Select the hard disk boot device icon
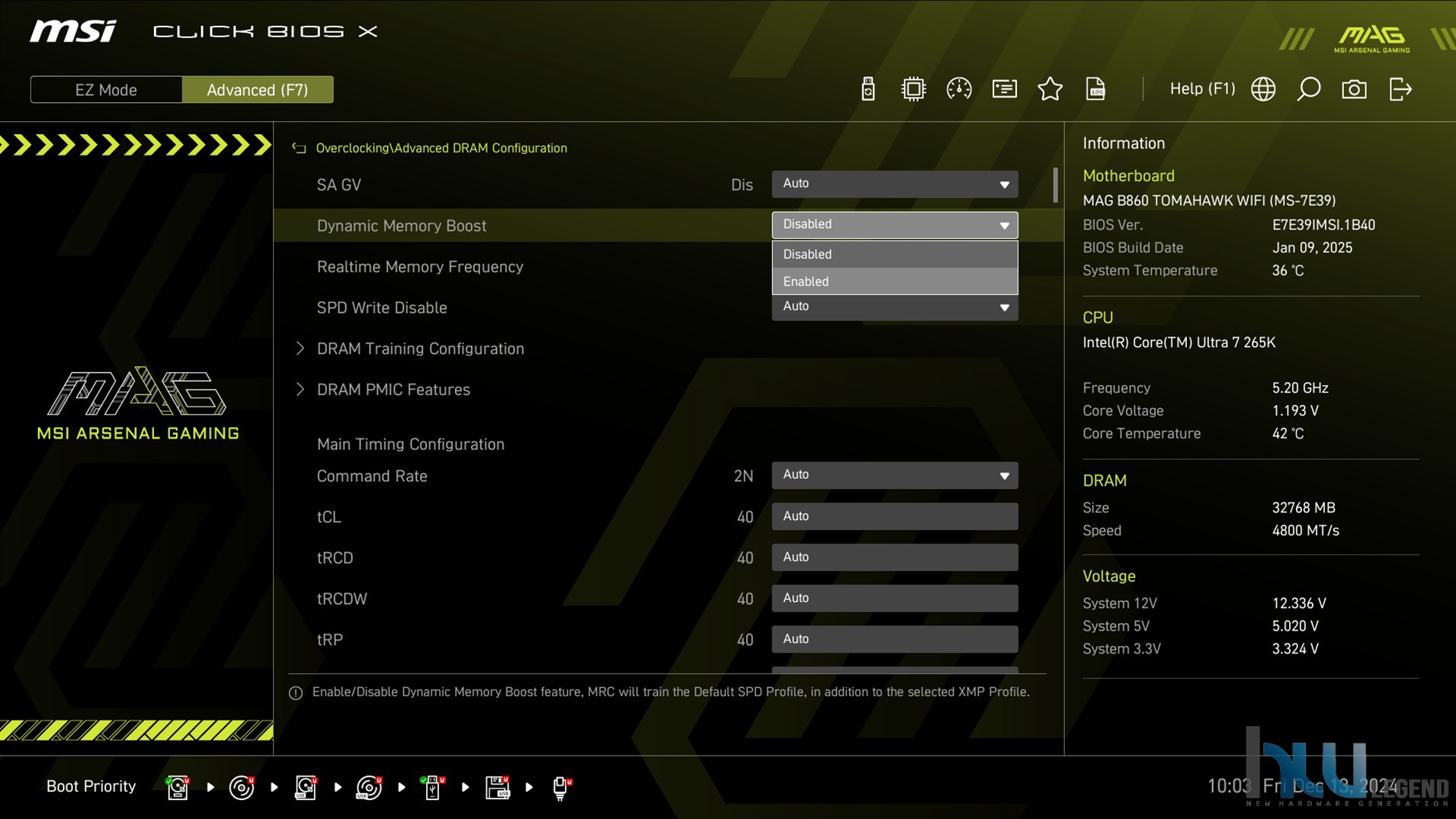This screenshot has width=1456, height=819. pyautogui.click(x=178, y=787)
